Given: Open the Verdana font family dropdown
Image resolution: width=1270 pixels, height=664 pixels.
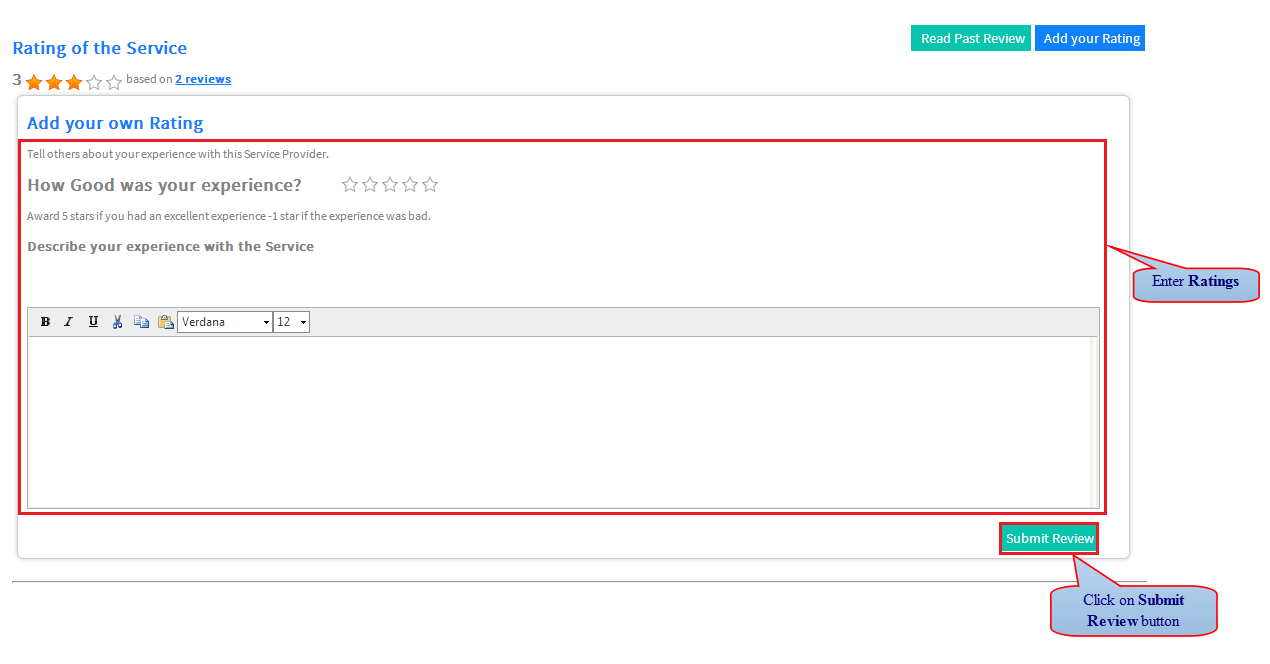Looking at the screenshot, I should pyautogui.click(x=225, y=322).
